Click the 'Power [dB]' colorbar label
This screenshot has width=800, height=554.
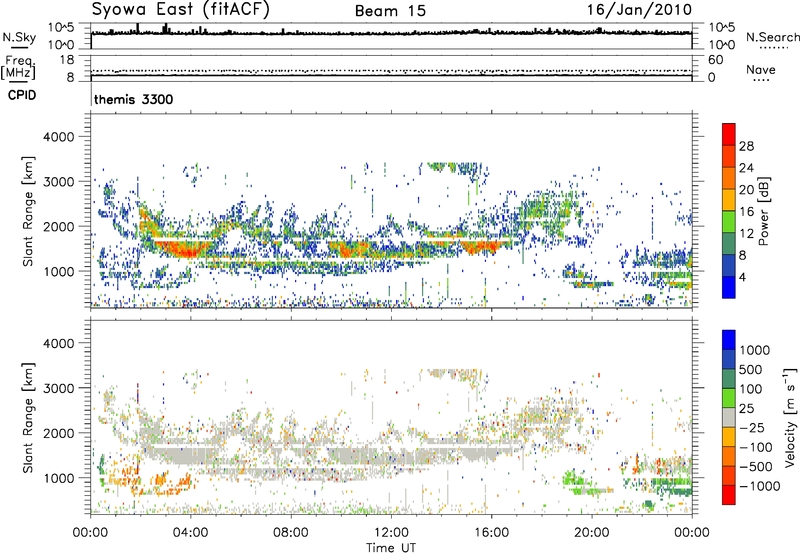point(764,211)
